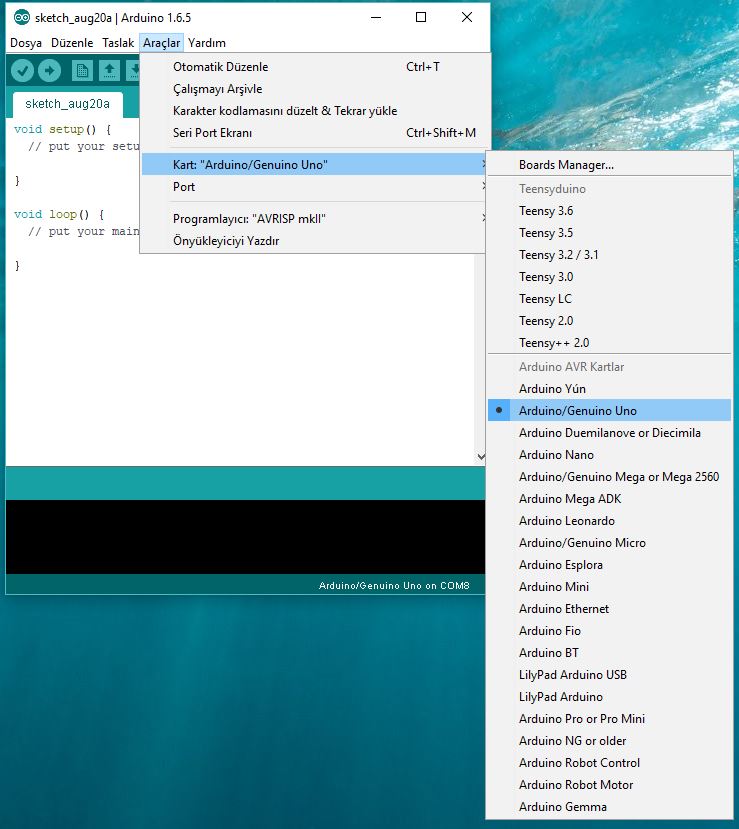Select Teensy 2.0 board

pos(609,321)
